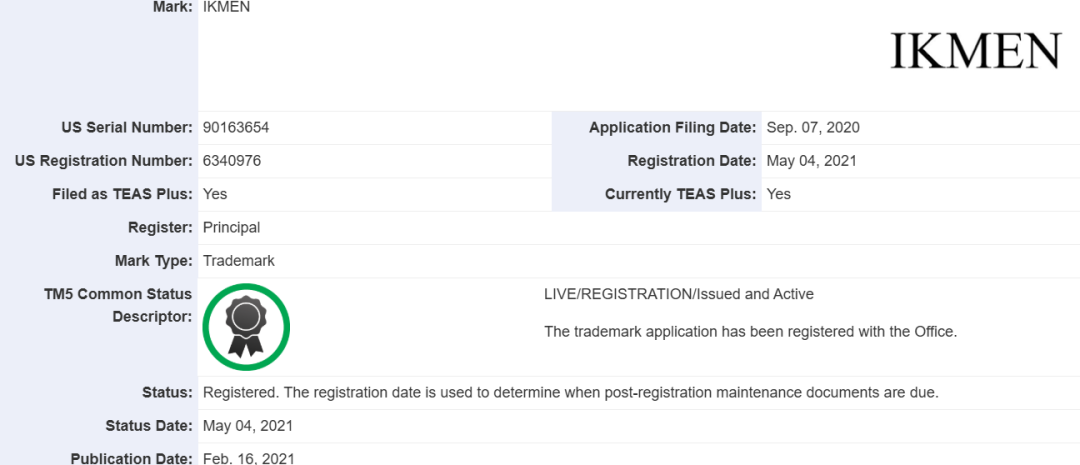This screenshot has height=465, width=1080.
Task: Click the Status Date value
Action: [248, 425]
